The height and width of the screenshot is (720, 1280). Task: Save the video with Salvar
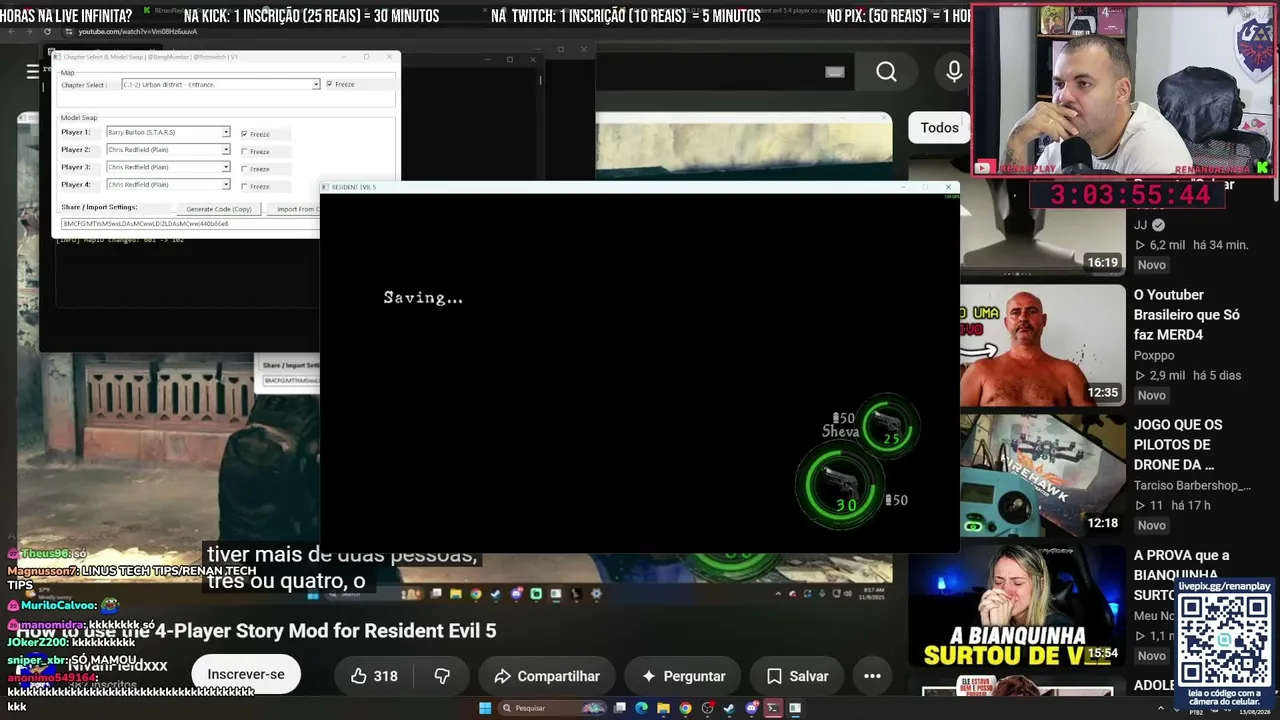pos(796,676)
